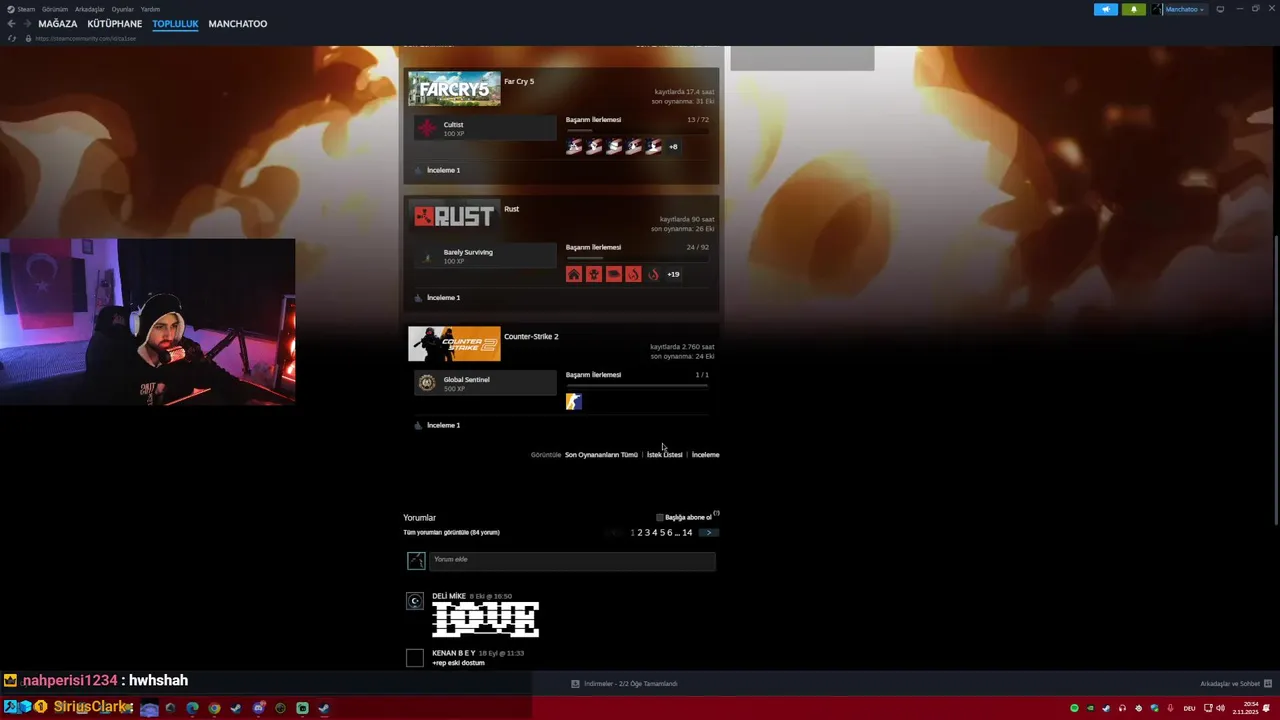Click the steamcommunity URL bar
The image size is (1280, 720).
click(85, 38)
